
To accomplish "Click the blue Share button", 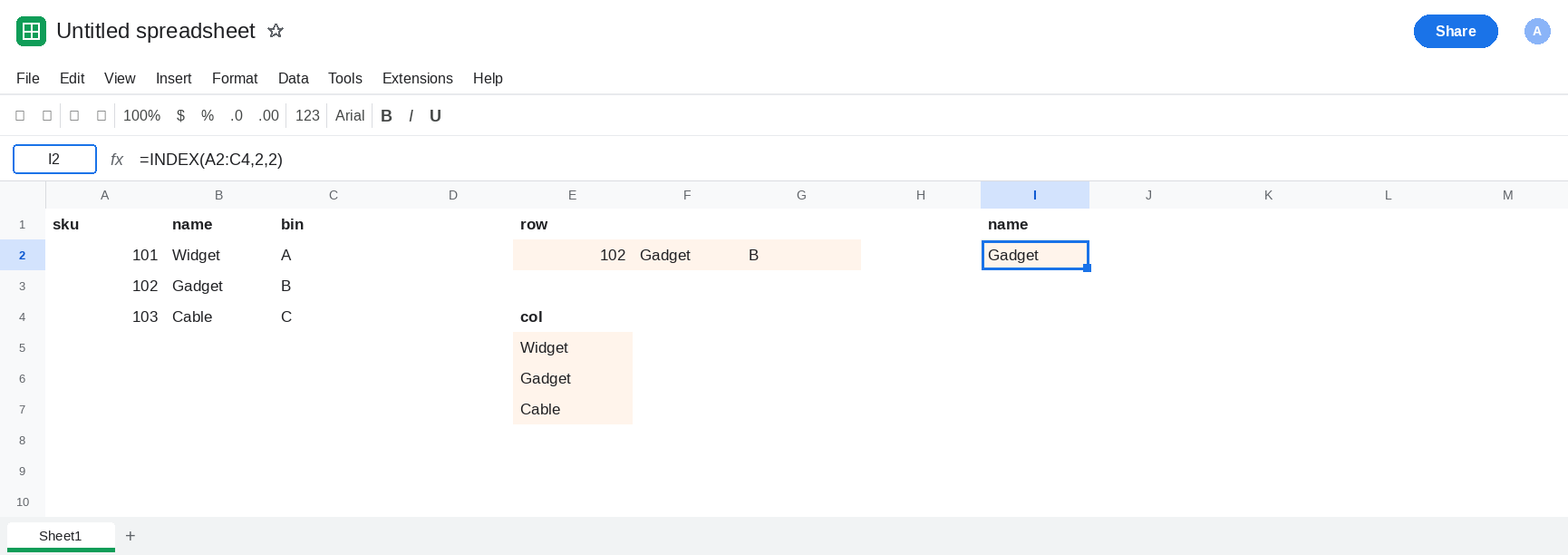I will 1456,31.
